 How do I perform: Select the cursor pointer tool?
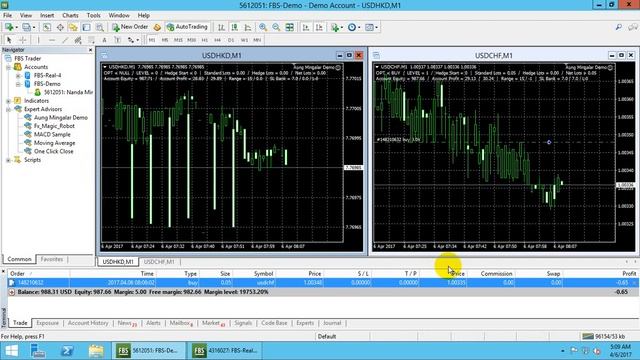coord(9,40)
